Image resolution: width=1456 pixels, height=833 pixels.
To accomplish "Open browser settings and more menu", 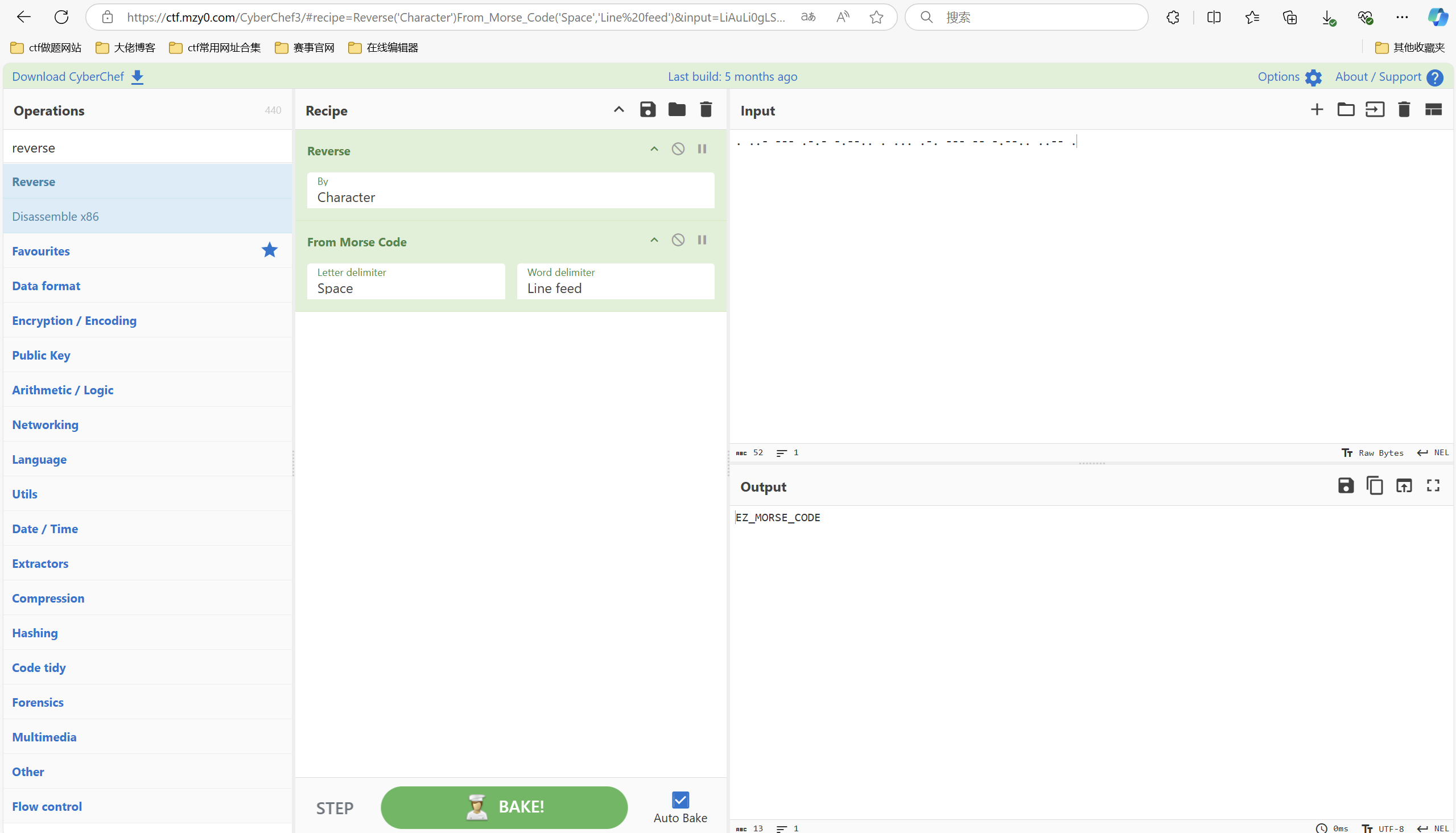I will point(1401,17).
